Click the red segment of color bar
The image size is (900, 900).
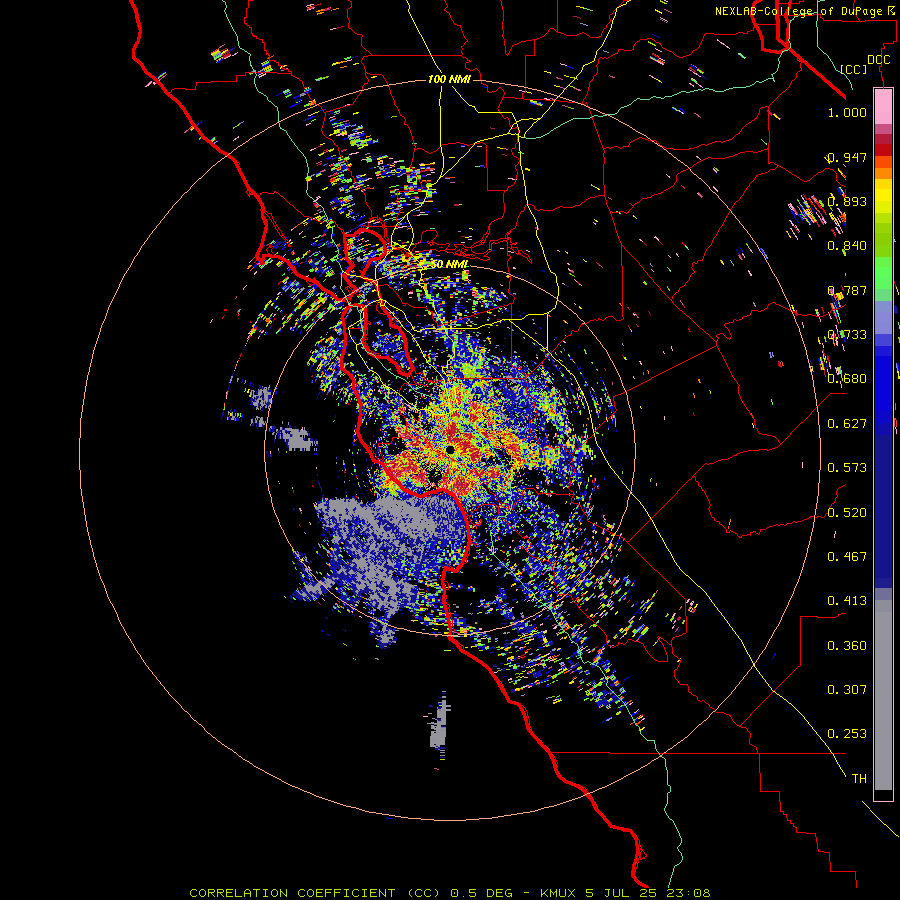pyautogui.click(x=883, y=149)
